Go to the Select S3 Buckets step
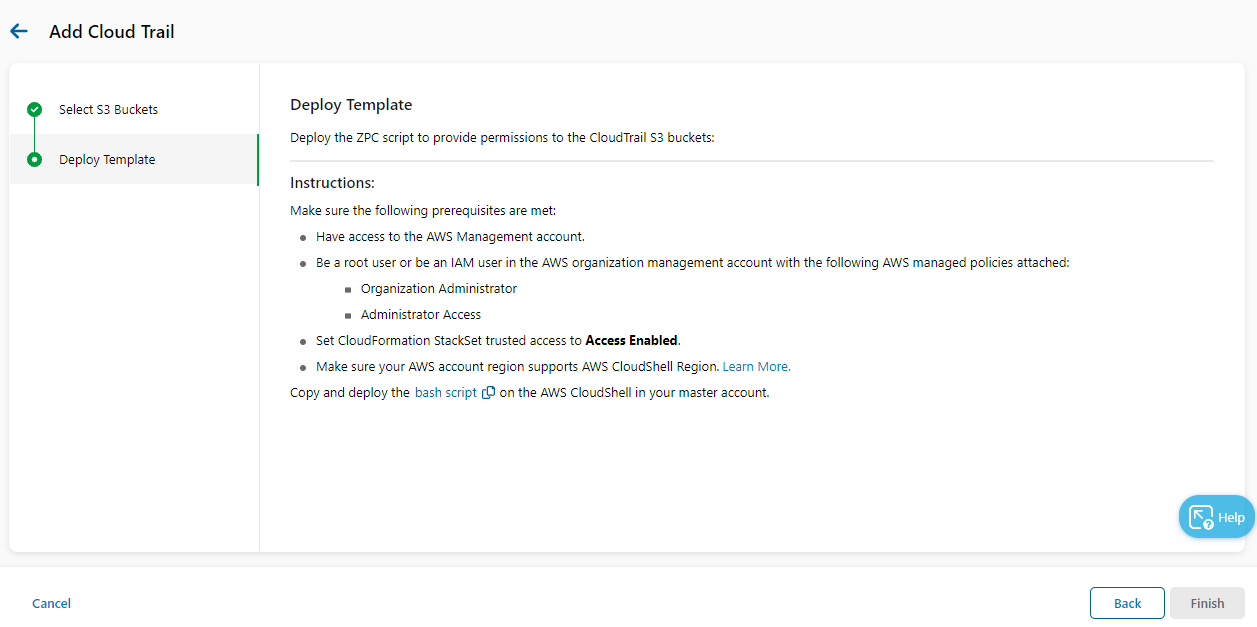 click(108, 110)
